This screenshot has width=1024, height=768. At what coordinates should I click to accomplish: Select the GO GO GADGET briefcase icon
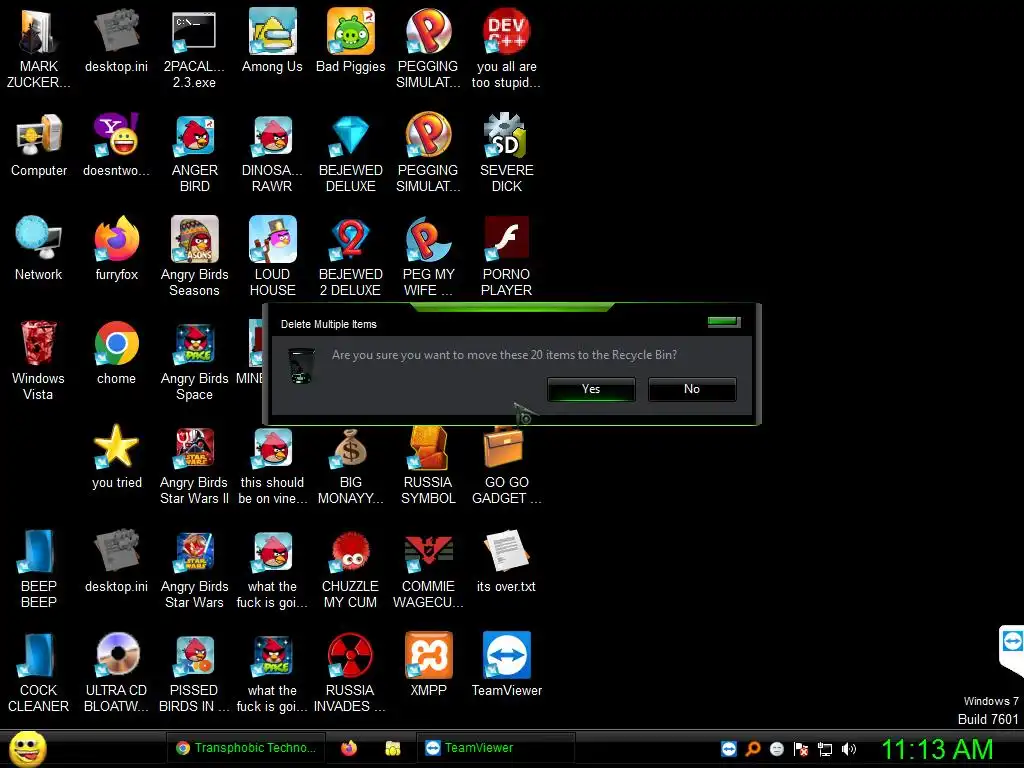pyautogui.click(x=506, y=465)
